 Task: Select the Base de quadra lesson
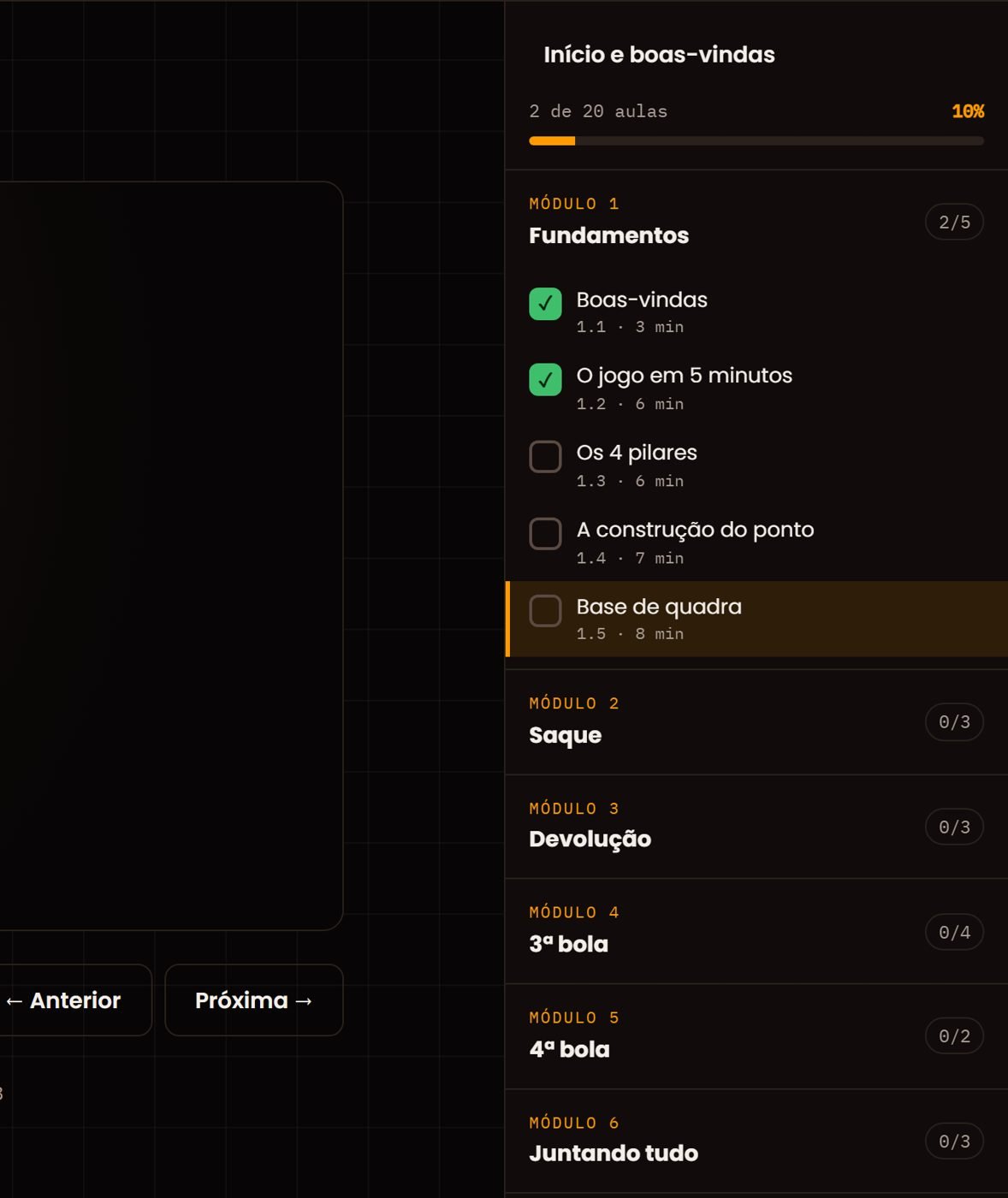pos(756,619)
